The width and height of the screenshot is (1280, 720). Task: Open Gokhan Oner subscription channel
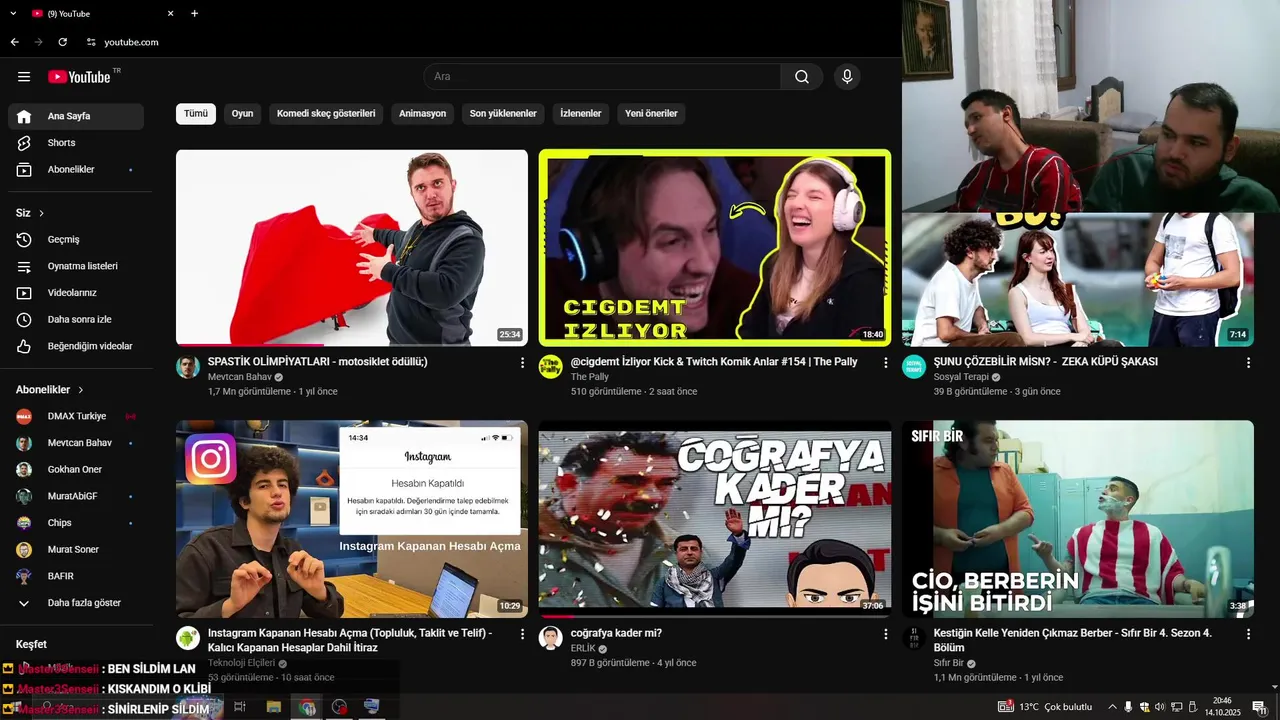point(76,470)
